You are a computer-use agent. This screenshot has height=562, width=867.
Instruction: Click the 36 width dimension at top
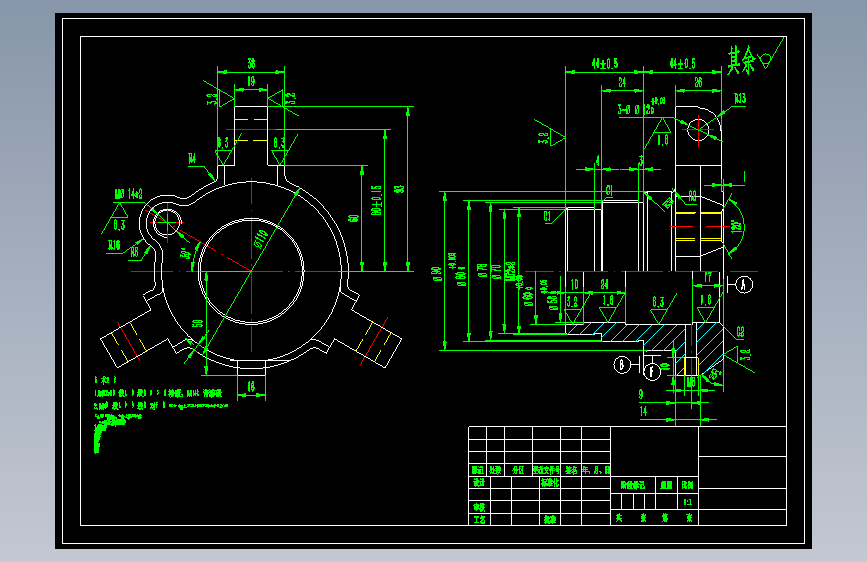252,63
